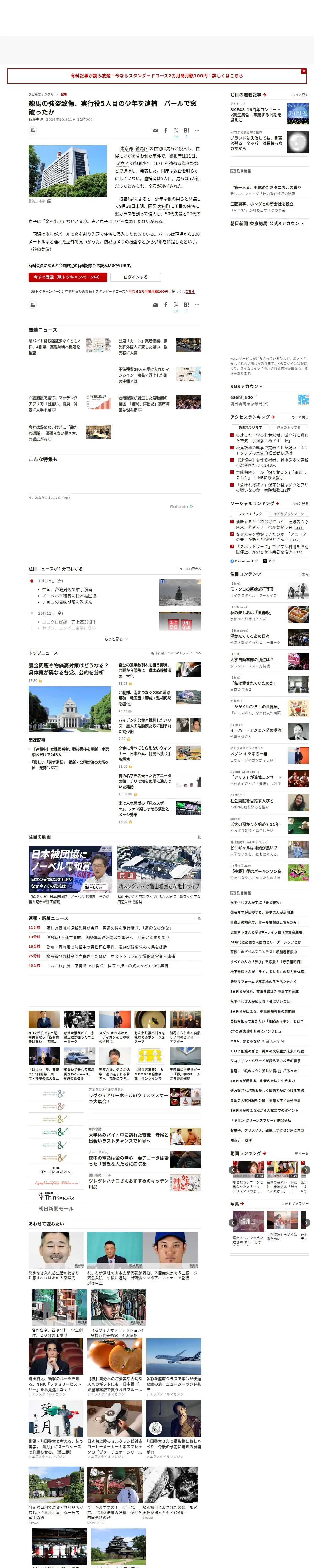314x1568 pixels.
Task: Click the red arrow beside アクセスランキング
Action: click(273, 417)
